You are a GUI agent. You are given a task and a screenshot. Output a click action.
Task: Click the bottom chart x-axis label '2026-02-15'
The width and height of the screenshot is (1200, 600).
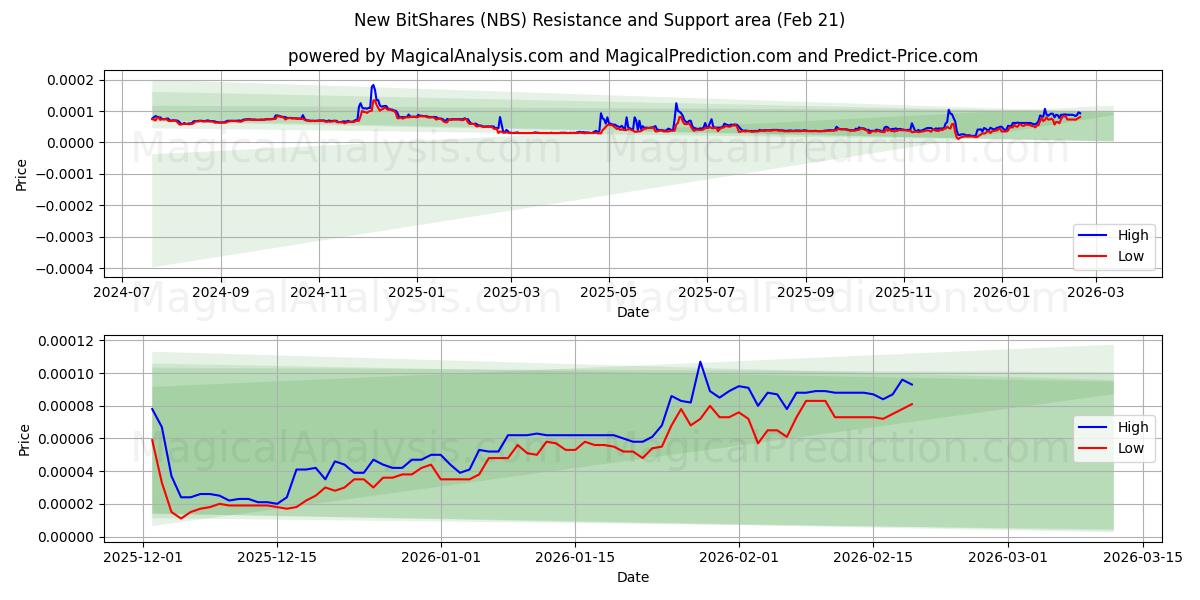pos(873,557)
